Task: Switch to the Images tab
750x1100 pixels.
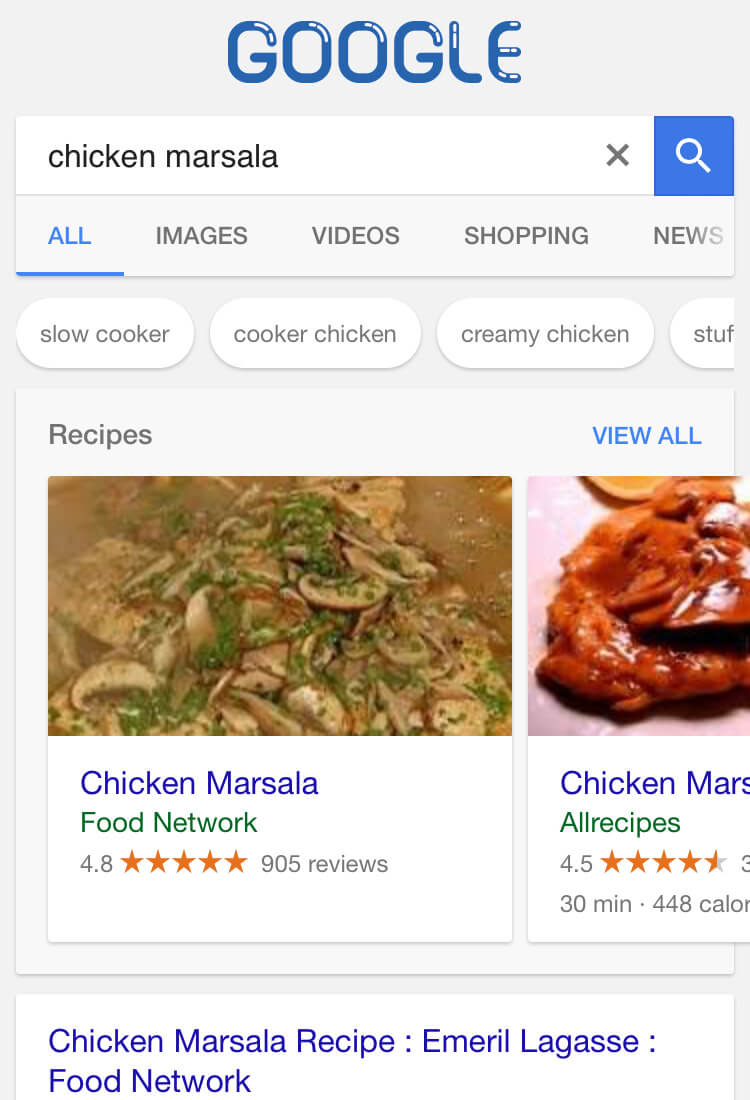Action: (201, 236)
